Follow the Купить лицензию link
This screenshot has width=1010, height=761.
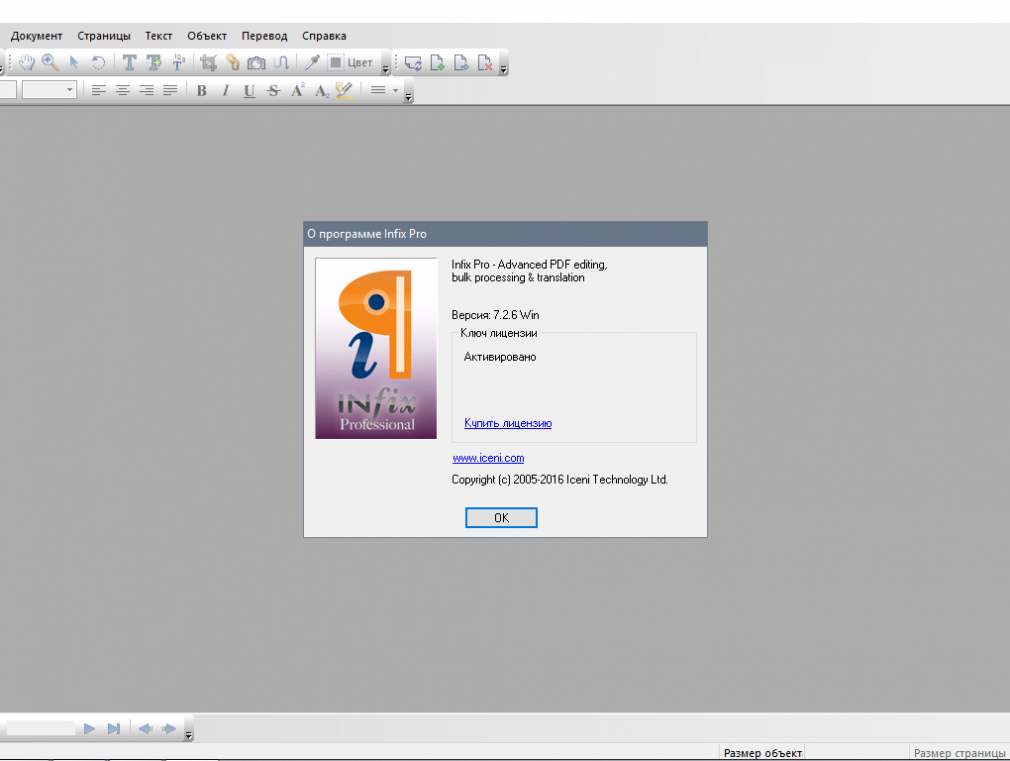(508, 423)
